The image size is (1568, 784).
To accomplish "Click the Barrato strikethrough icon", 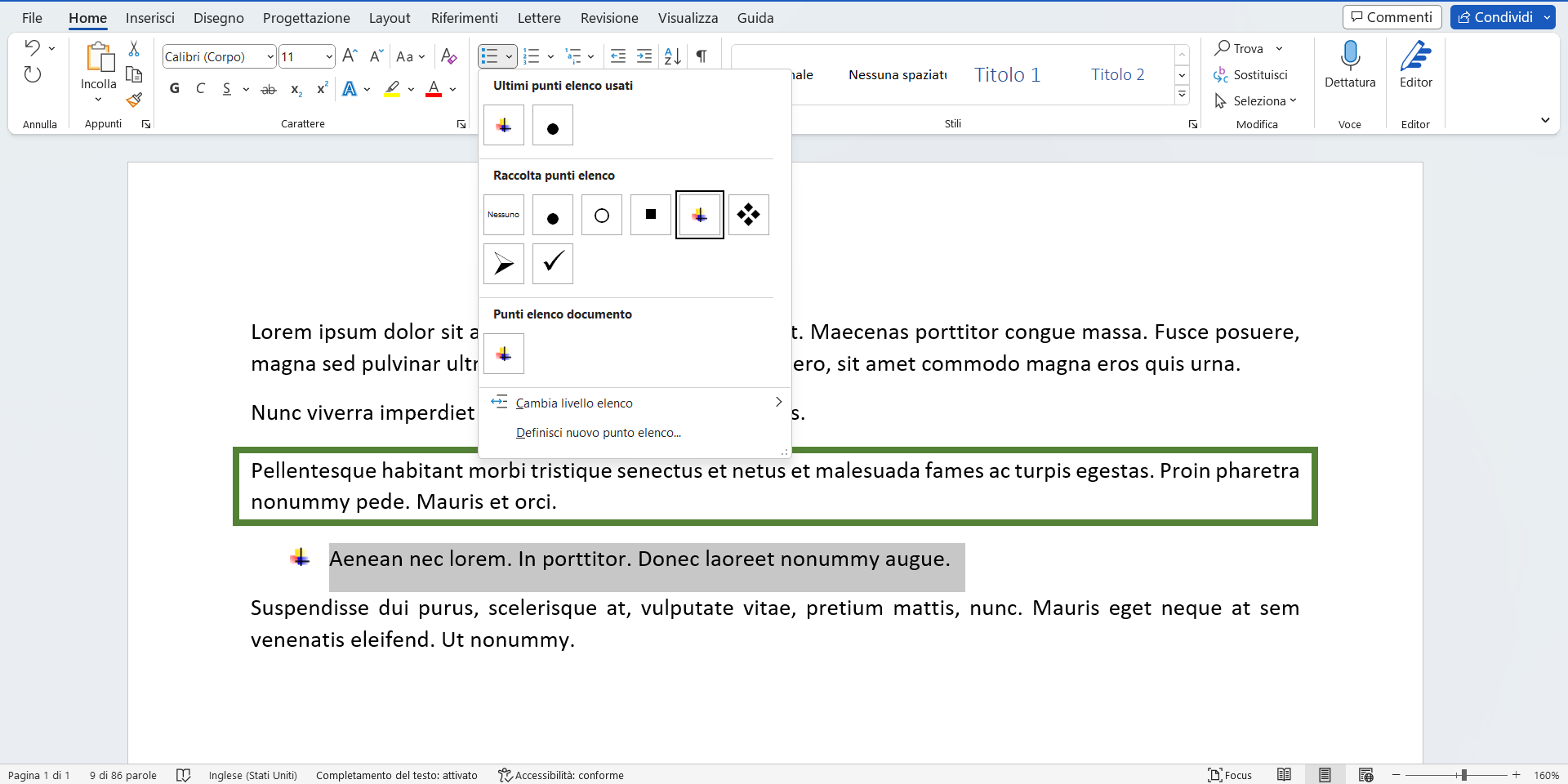I will pos(268,88).
